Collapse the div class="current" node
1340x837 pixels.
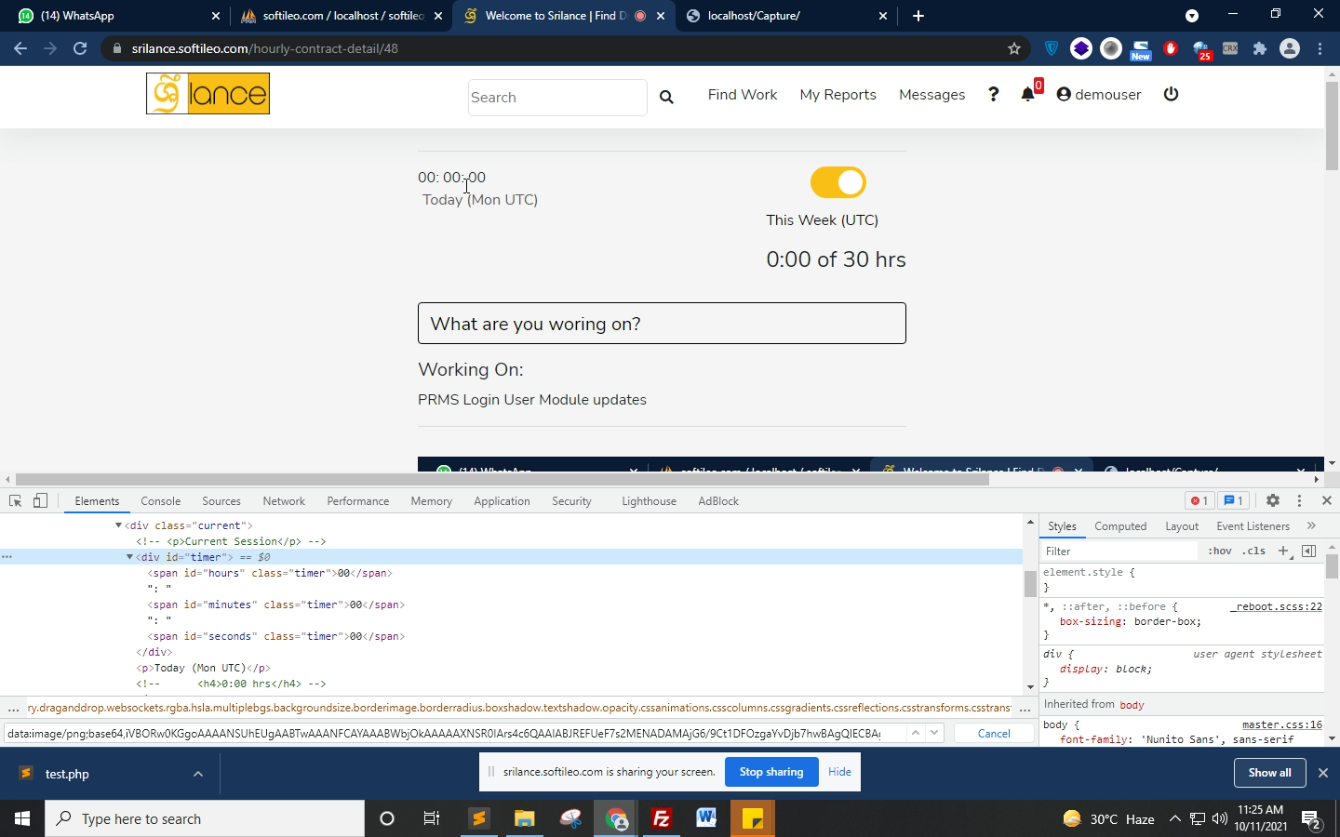click(118, 525)
